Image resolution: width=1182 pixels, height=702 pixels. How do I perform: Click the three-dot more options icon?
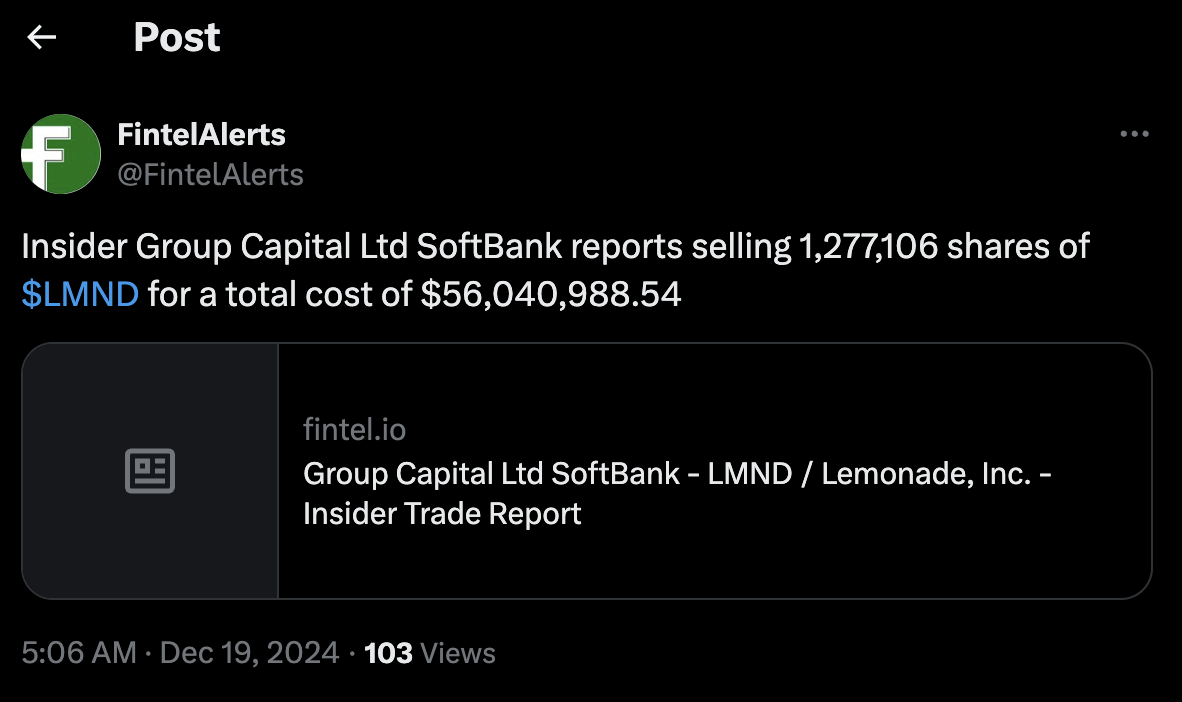click(1135, 133)
